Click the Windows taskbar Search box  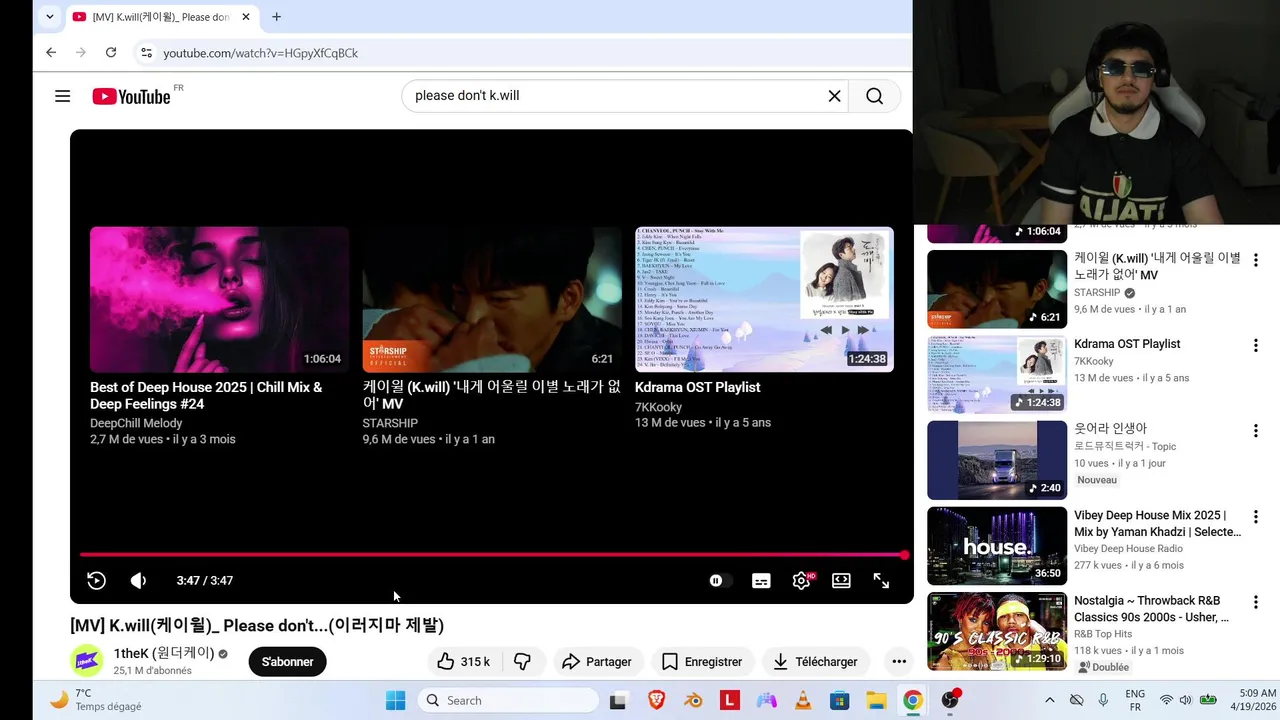[x=508, y=700]
